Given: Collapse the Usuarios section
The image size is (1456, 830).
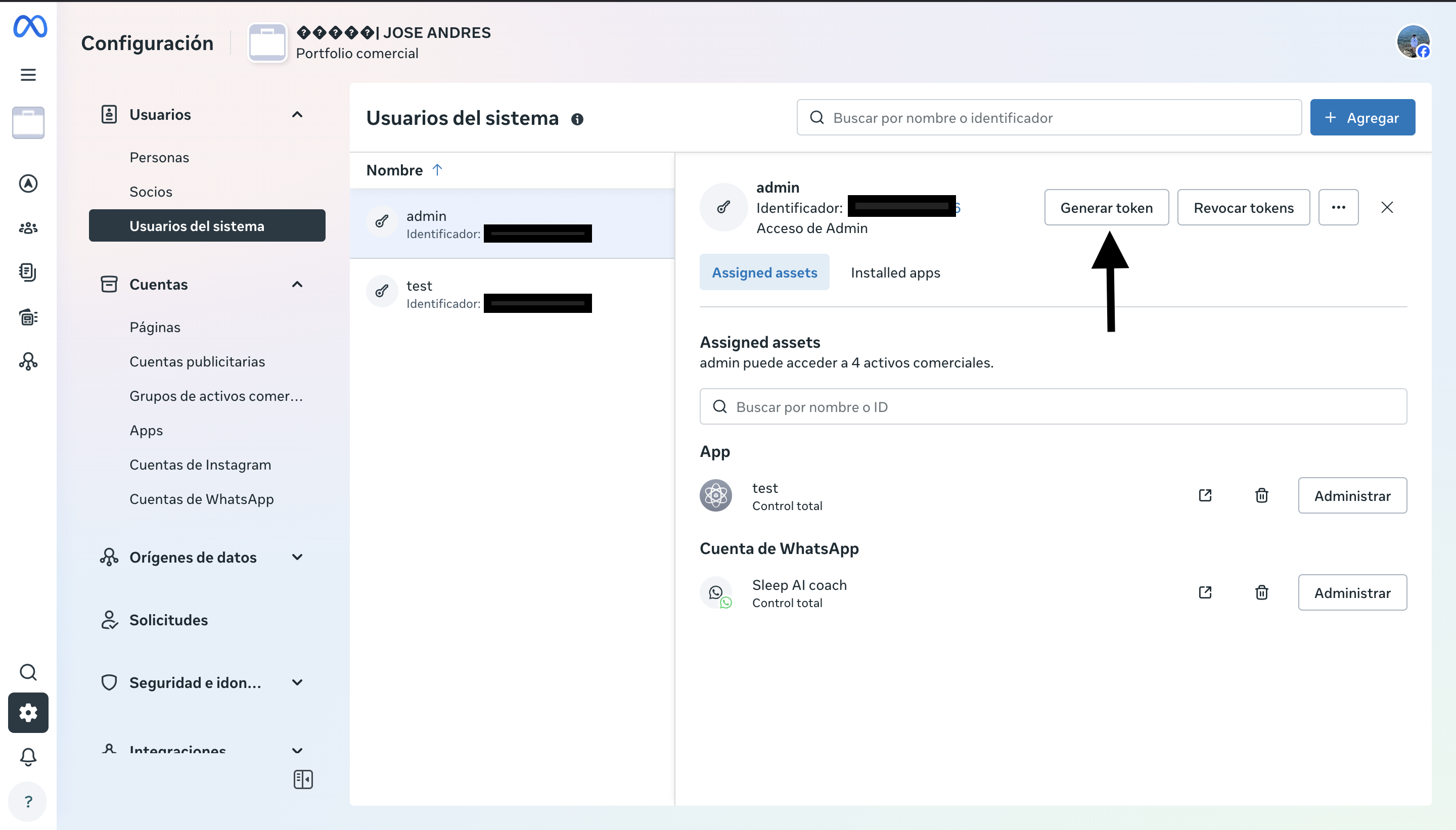Looking at the screenshot, I should 297,115.
